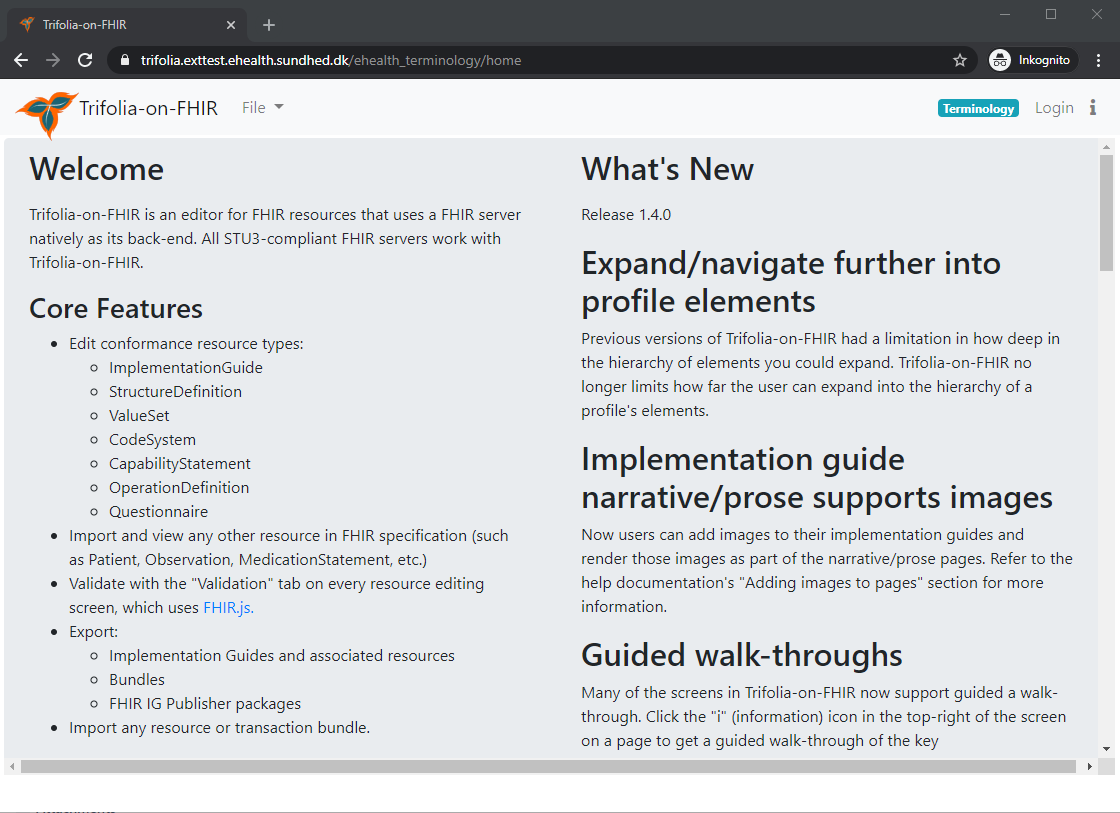Bookmark this page with the star icon
This screenshot has height=813, width=1120.
click(x=960, y=60)
